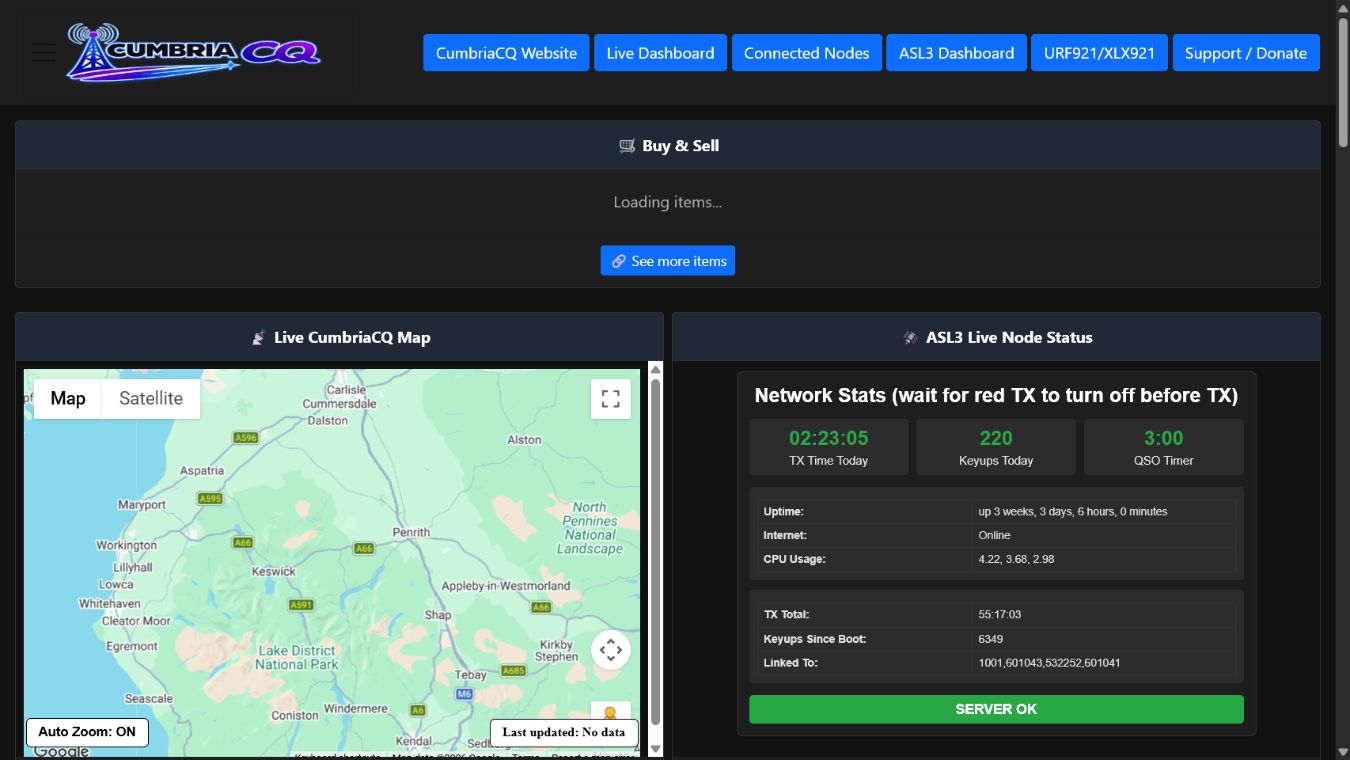Screen dimensions: 1350x760
Task: Click ASL3 Live Node Status heading
Action: (x=996, y=338)
